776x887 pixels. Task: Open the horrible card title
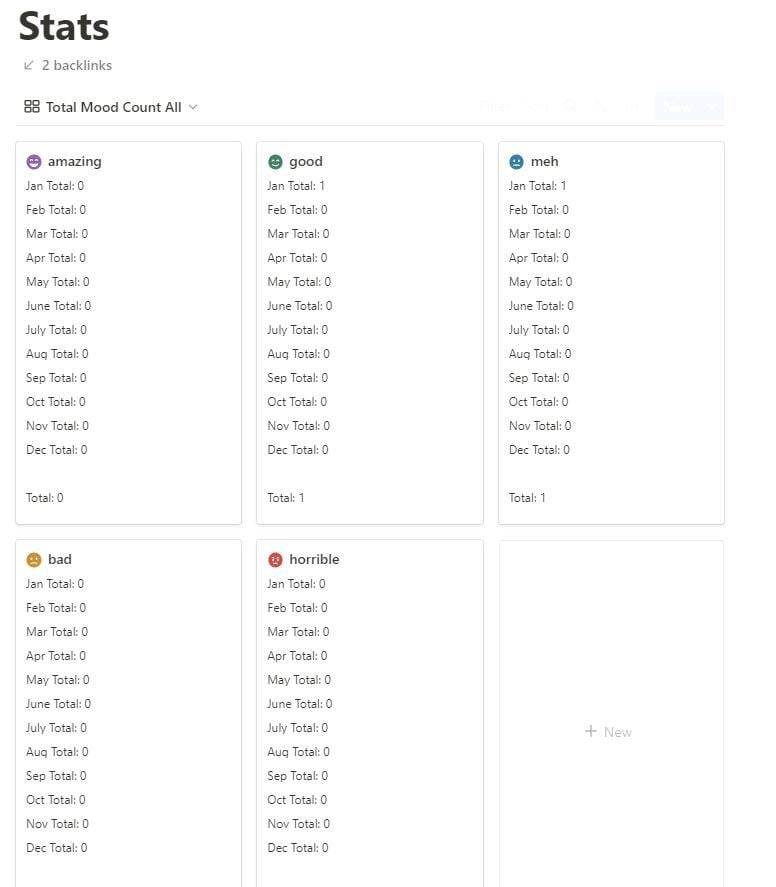click(x=314, y=560)
